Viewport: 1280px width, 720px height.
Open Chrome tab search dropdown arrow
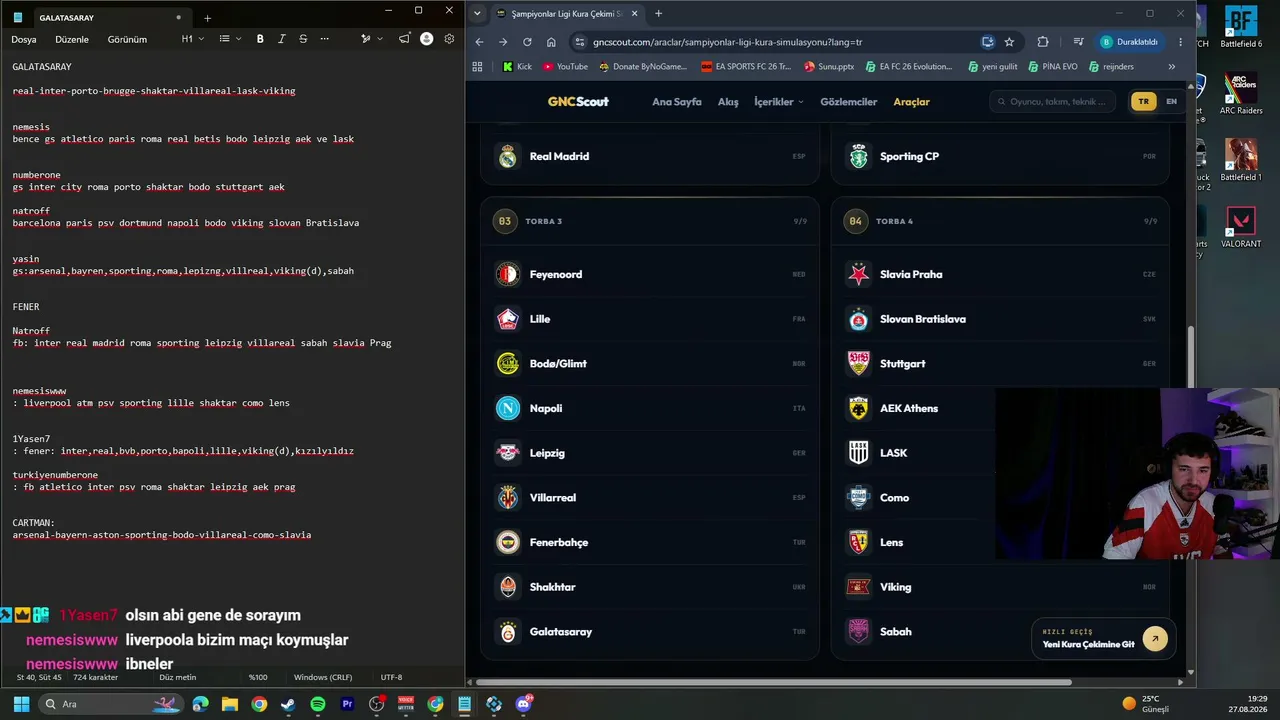pyautogui.click(x=477, y=14)
